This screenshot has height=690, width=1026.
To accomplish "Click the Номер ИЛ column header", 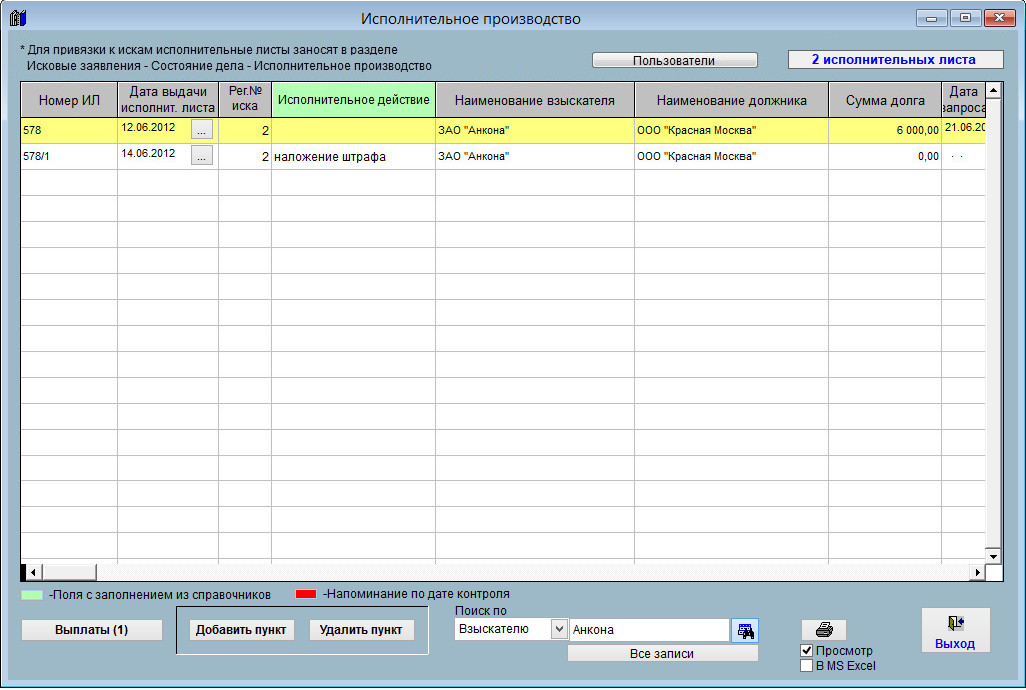I will click(x=69, y=100).
